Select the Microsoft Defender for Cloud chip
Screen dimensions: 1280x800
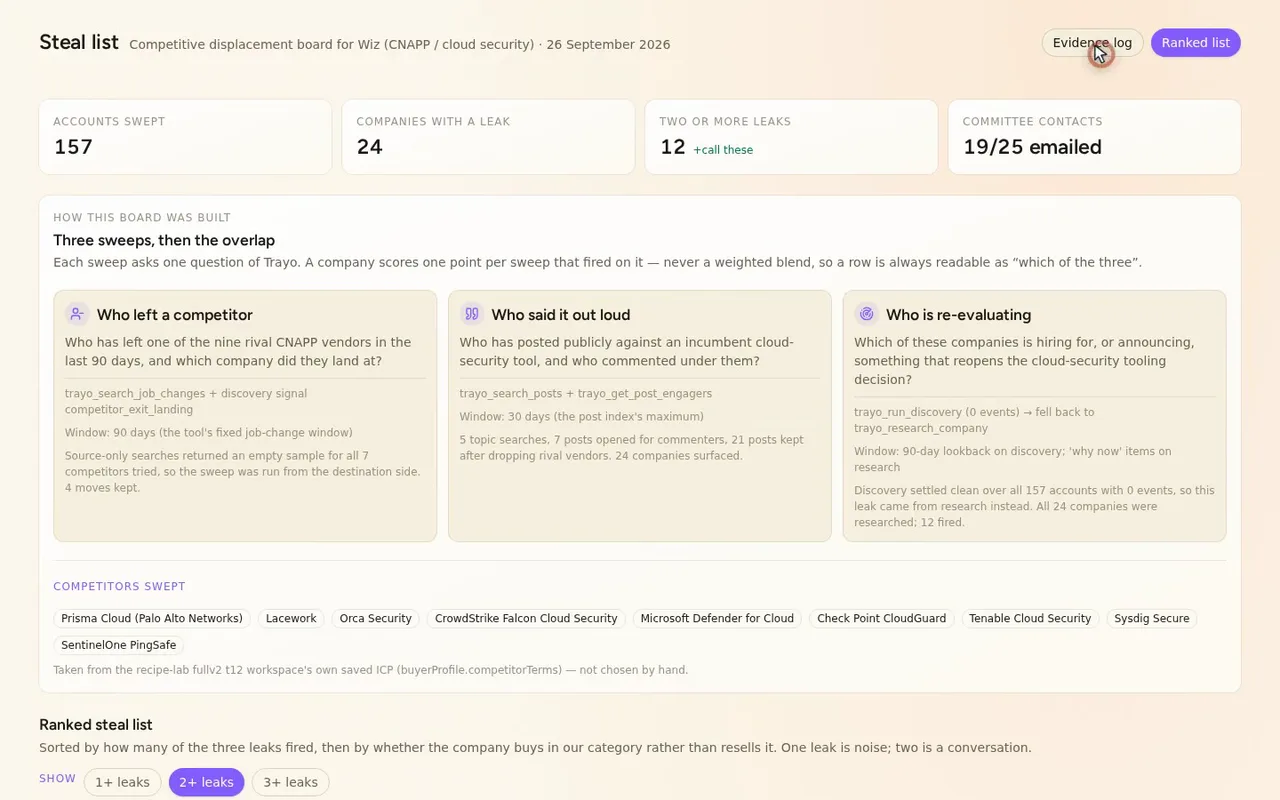click(x=717, y=619)
